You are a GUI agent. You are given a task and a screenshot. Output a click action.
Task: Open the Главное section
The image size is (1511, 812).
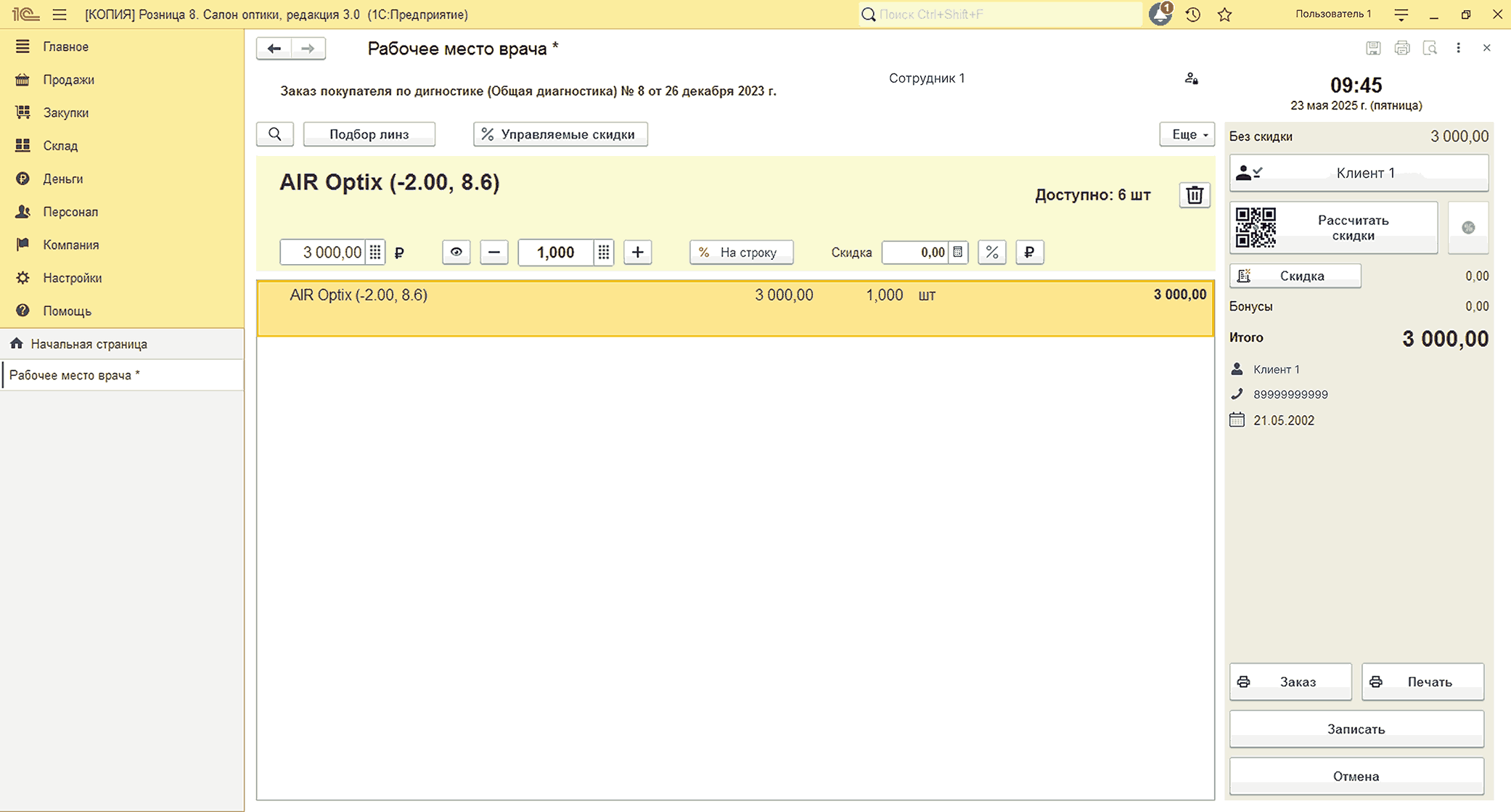pos(65,46)
